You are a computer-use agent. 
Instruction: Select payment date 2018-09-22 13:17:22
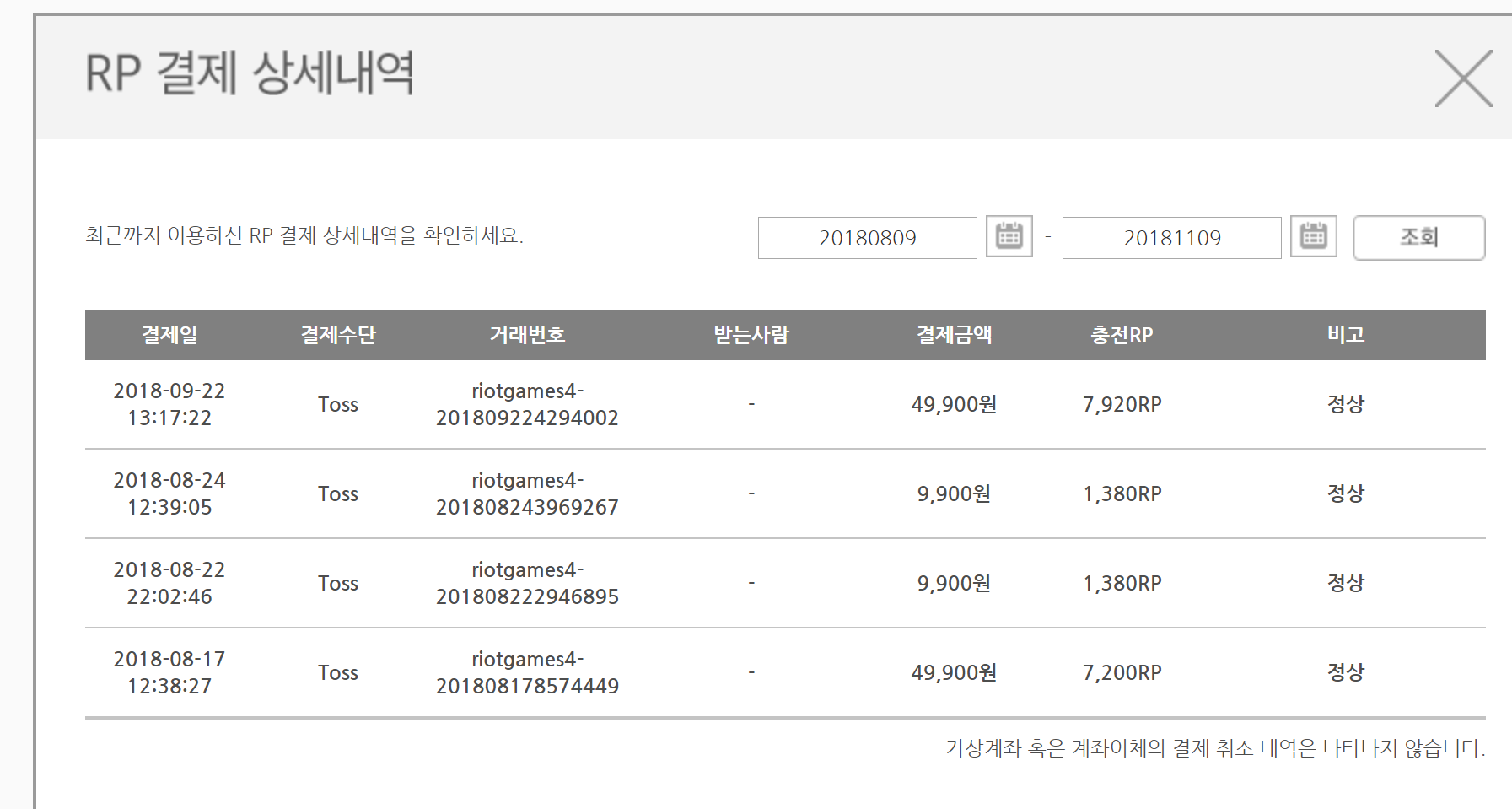(169, 404)
